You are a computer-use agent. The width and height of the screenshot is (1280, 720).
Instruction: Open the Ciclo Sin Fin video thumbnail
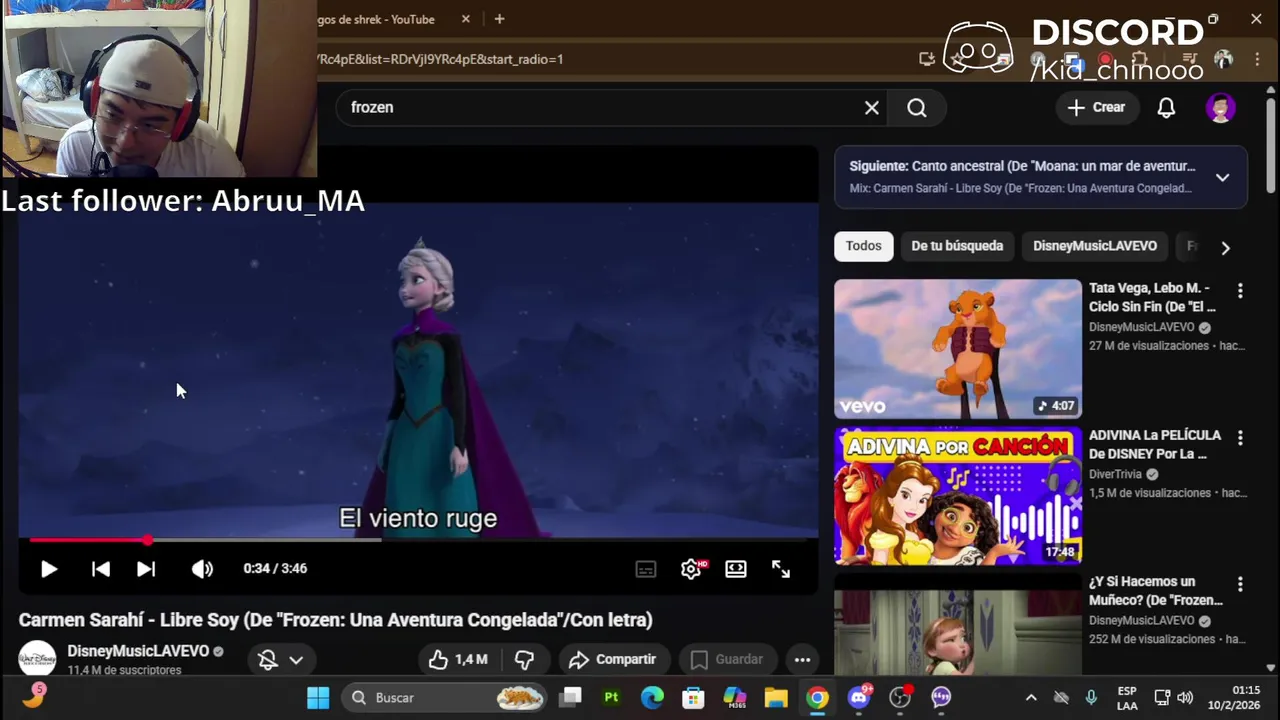pos(958,349)
